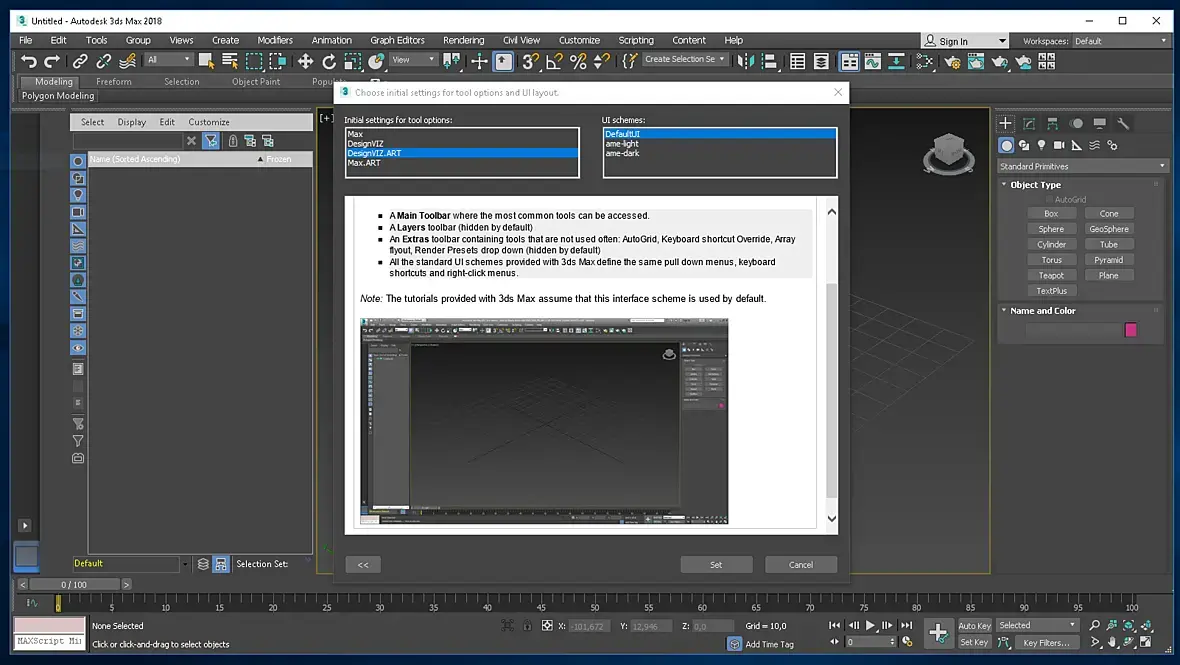Toggle the Selection Lock padlock
This screenshot has width=1180, height=665.
point(528,626)
